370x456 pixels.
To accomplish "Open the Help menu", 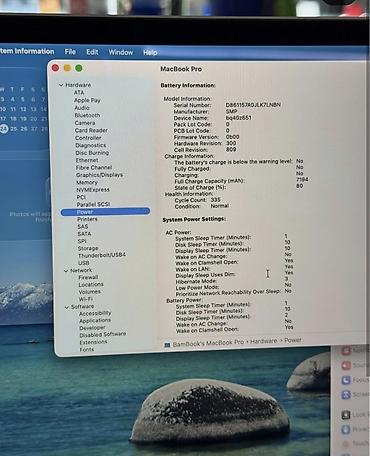I will point(150,53).
